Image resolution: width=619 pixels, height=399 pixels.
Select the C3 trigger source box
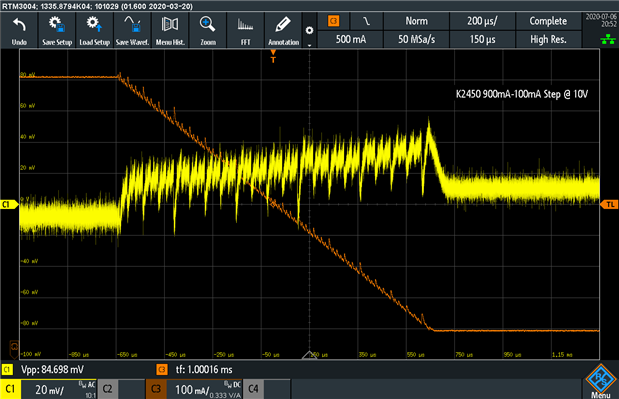[x=334, y=21]
